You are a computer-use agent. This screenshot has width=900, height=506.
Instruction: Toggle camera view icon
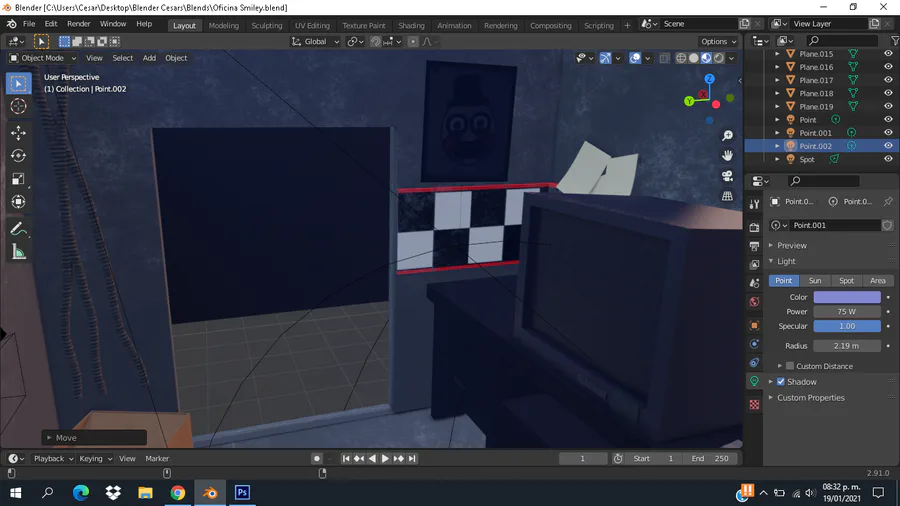click(x=727, y=176)
